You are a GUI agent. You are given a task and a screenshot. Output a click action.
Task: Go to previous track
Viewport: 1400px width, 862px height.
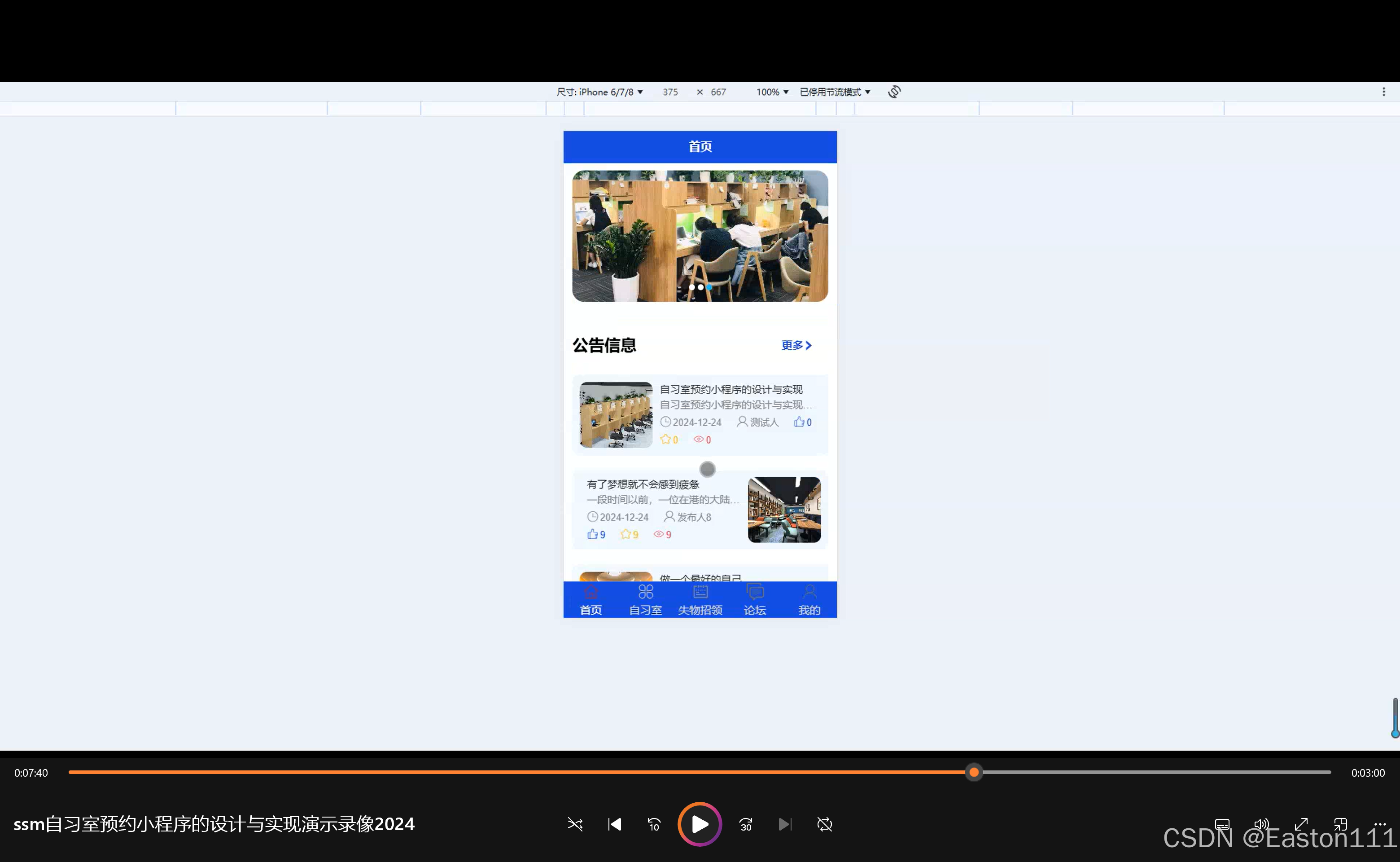(614, 824)
